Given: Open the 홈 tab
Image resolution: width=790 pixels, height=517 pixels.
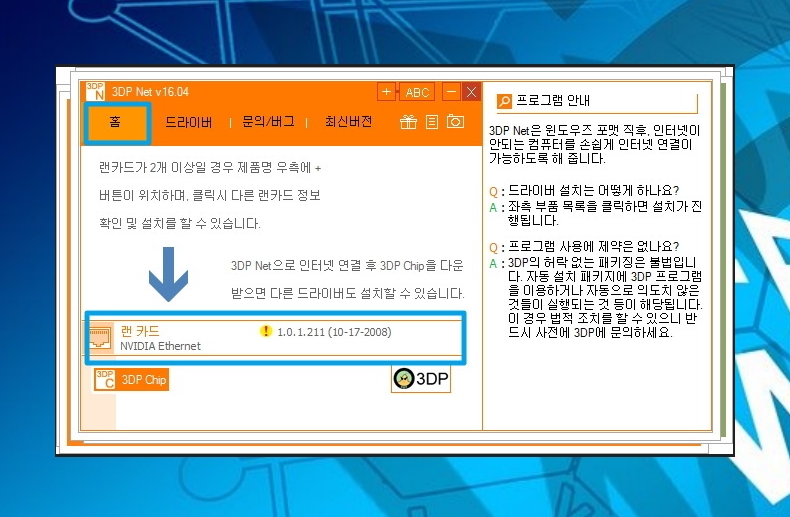Looking at the screenshot, I should (x=116, y=122).
